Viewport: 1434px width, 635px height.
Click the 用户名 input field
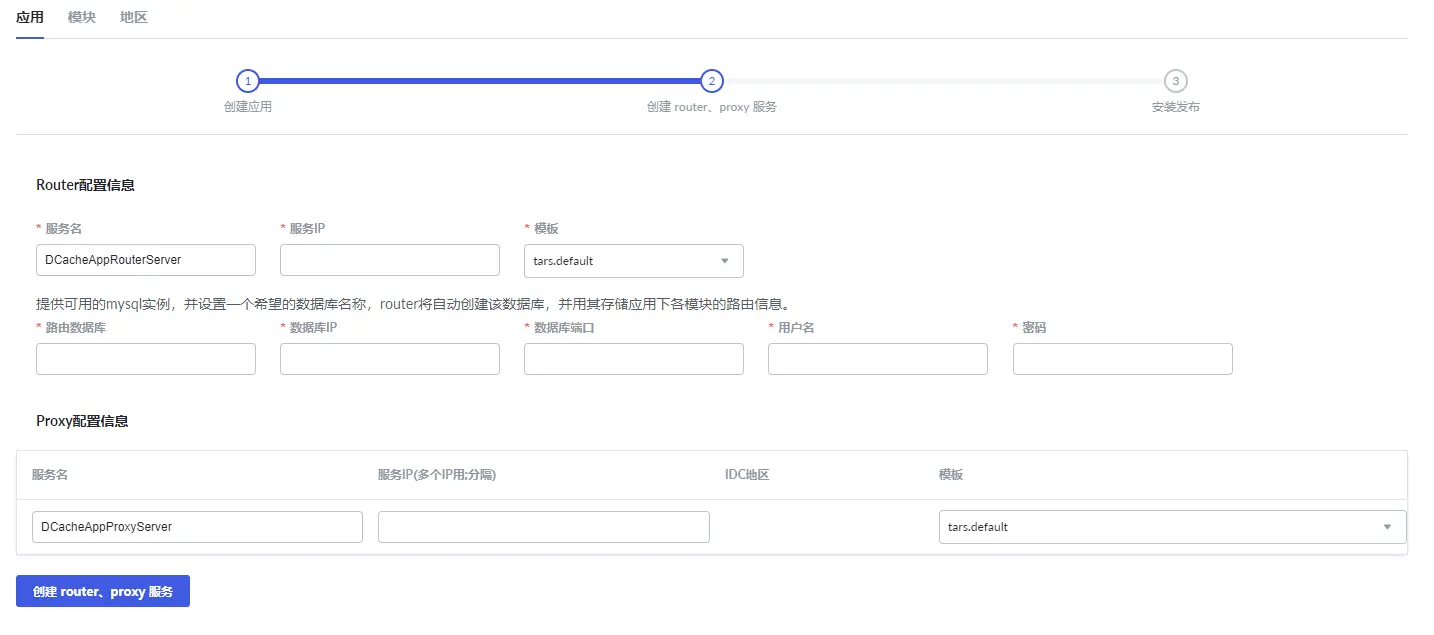[878, 359]
